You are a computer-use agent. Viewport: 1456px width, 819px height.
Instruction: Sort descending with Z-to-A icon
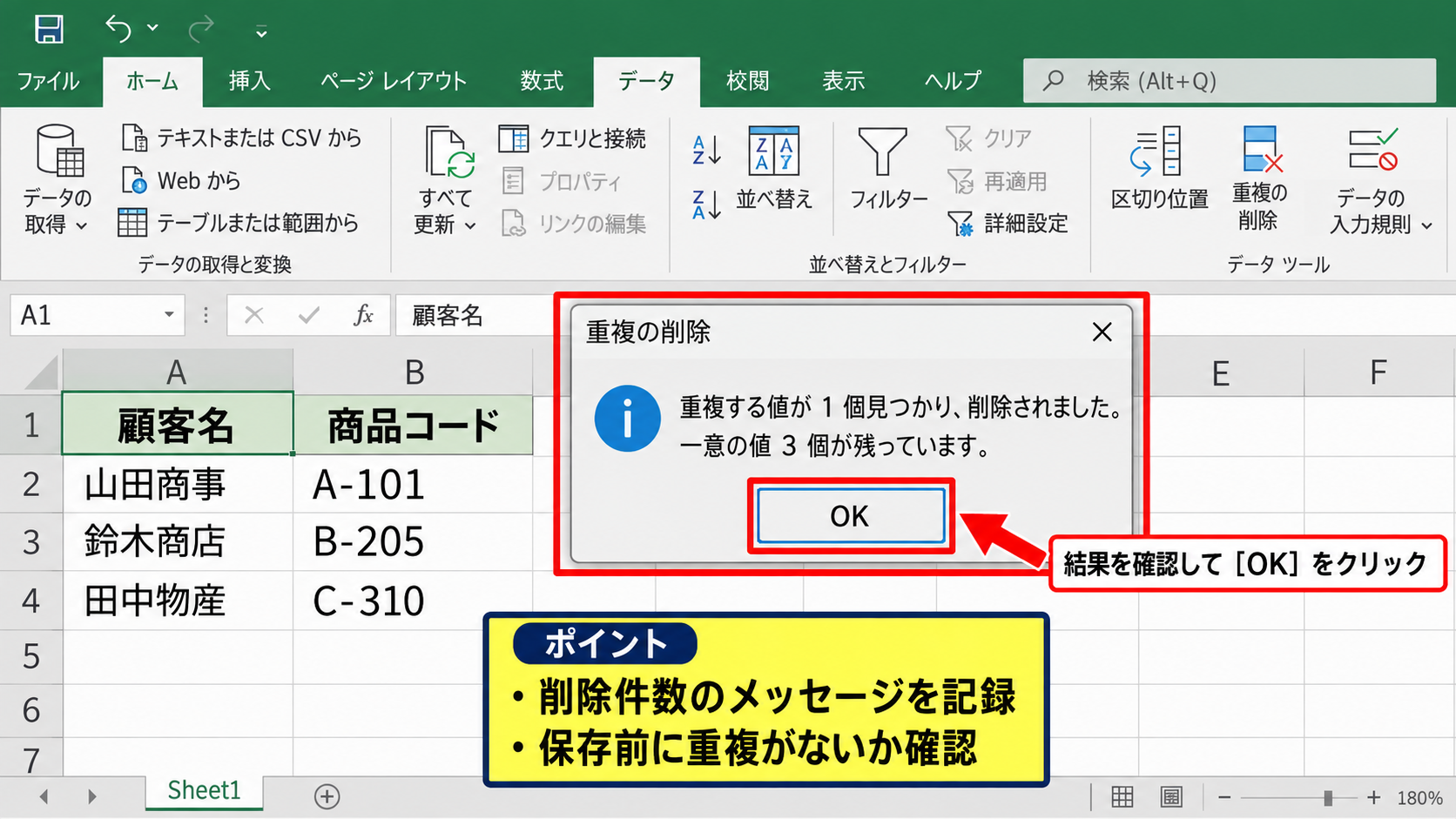[x=706, y=205]
